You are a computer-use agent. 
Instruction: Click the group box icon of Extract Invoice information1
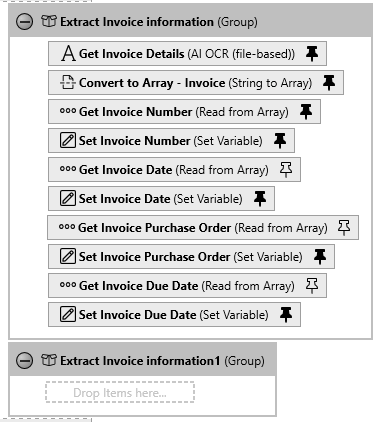(x=49, y=360)
